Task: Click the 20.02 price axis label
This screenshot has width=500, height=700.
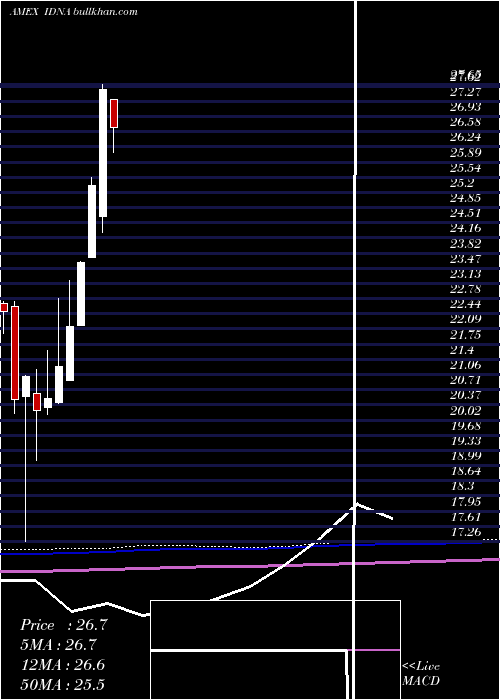Action: (466, 411)
